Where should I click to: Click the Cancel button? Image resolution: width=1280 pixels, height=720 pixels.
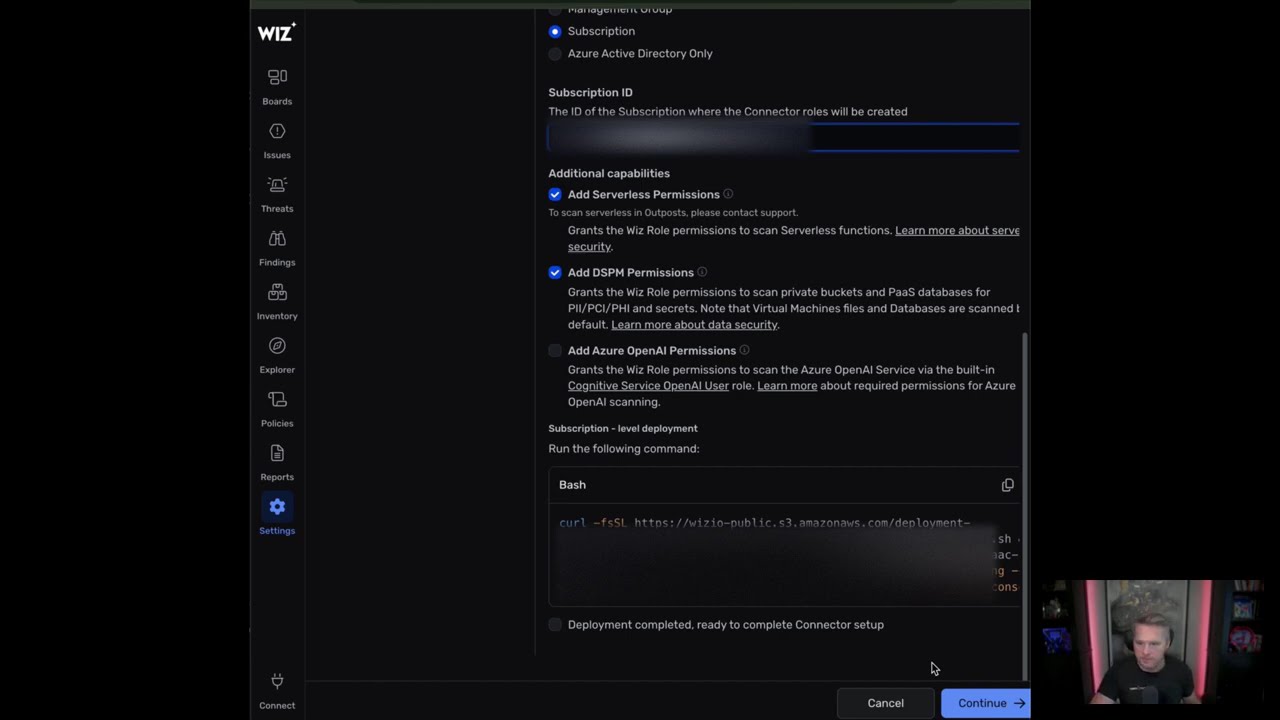point(886,703)
